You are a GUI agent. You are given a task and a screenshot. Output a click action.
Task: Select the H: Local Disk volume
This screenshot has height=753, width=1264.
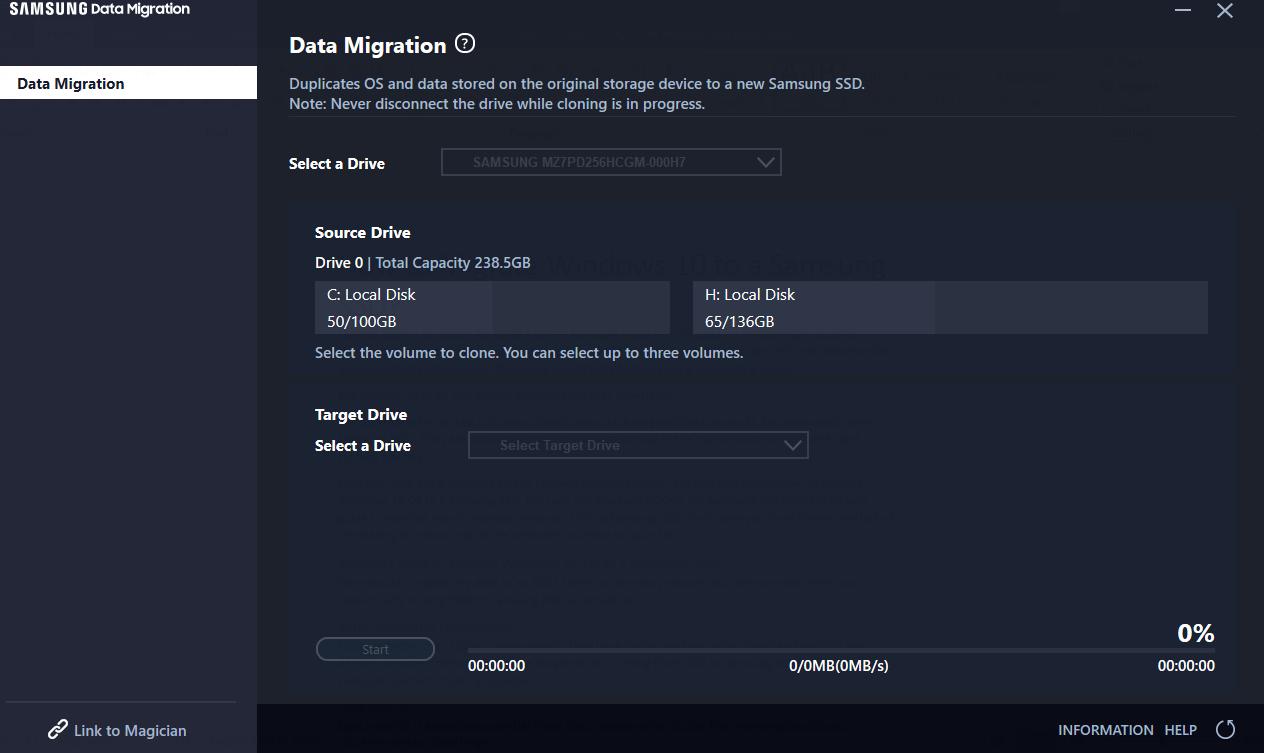tap(950, 307)
